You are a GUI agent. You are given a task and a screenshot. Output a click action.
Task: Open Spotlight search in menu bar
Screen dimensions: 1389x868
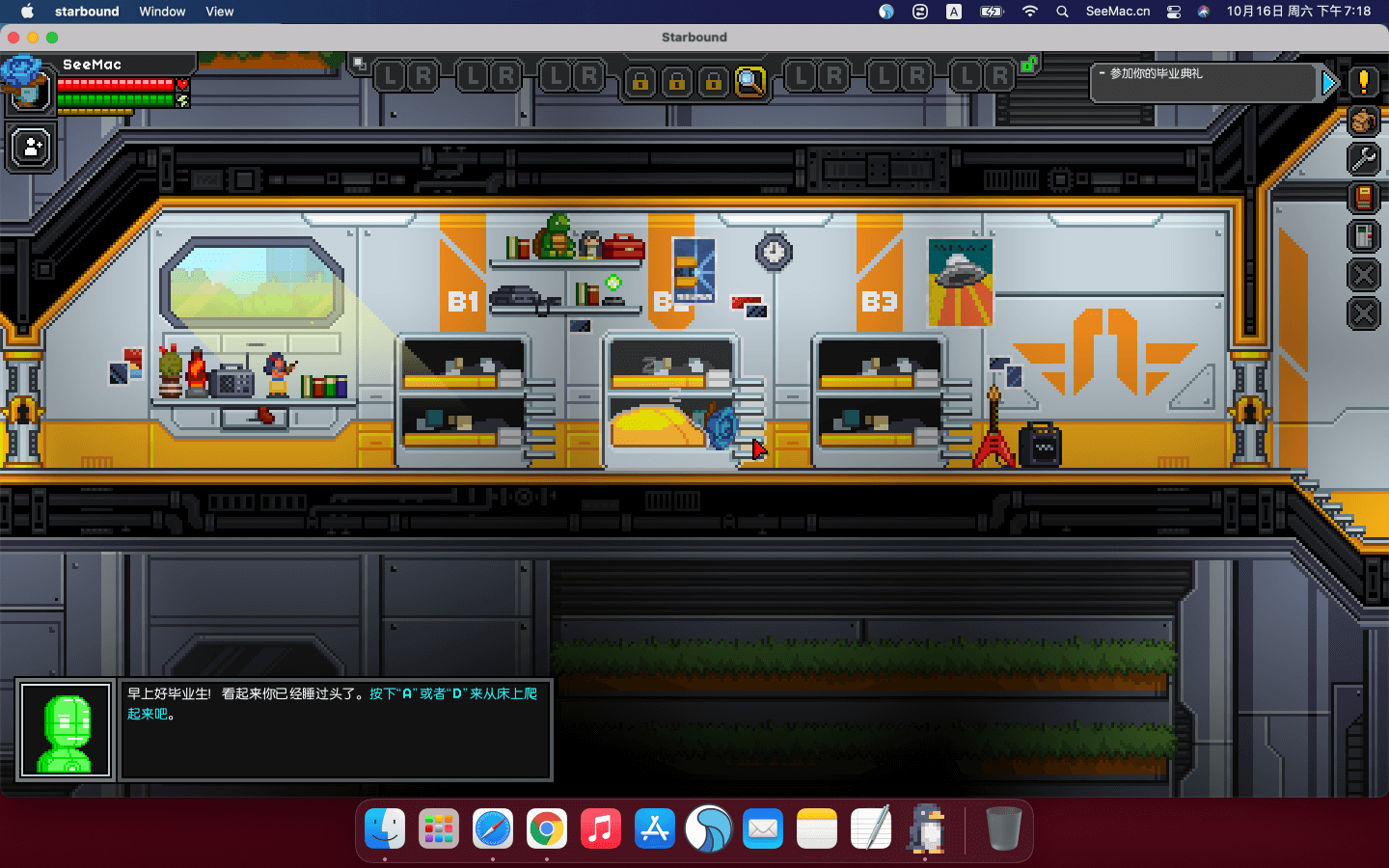1062,12
